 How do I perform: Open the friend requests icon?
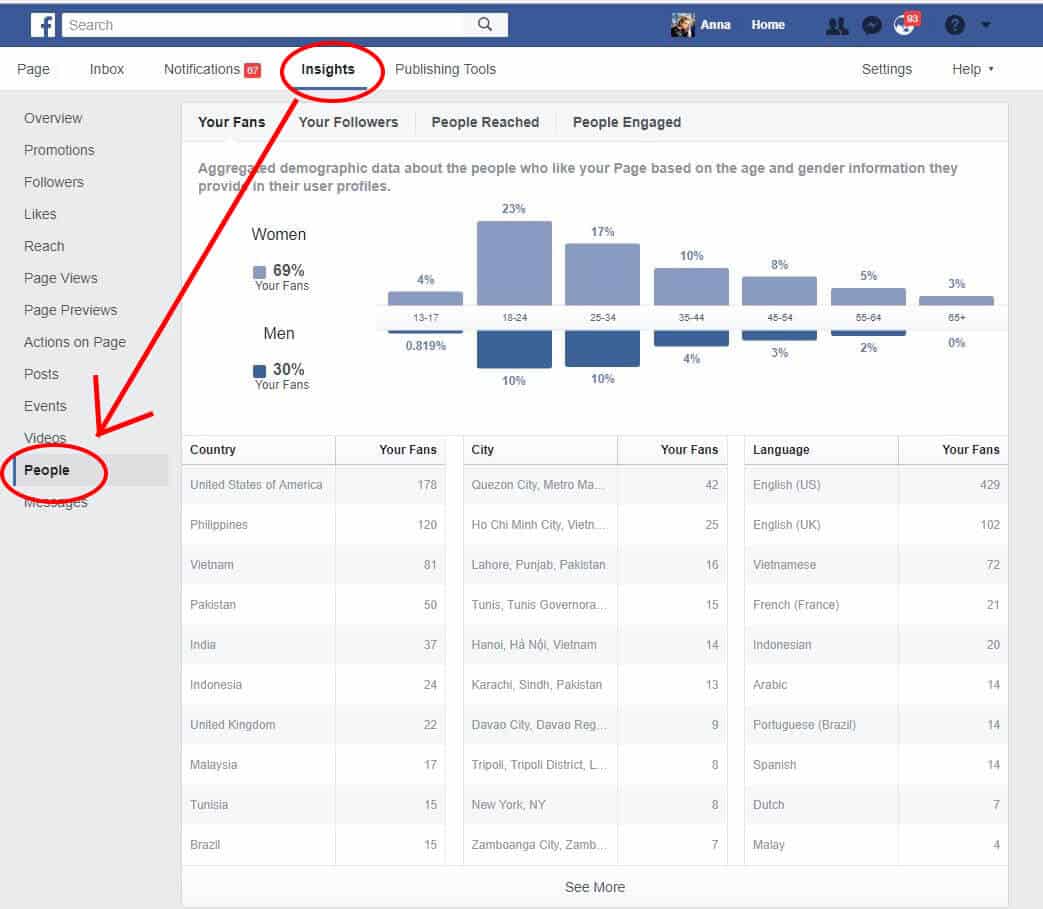pyautogui.click(x=836, y=25)
